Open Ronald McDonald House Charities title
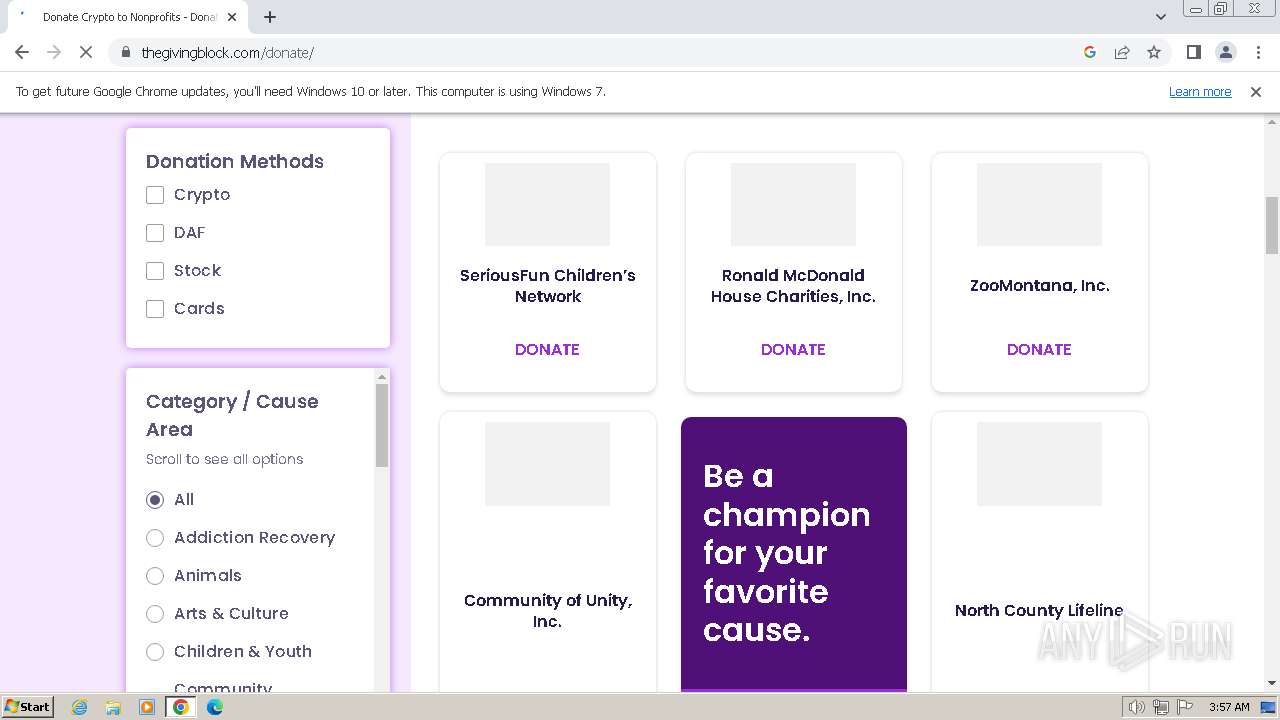The image size is (1280, 720). pos(793,286)
